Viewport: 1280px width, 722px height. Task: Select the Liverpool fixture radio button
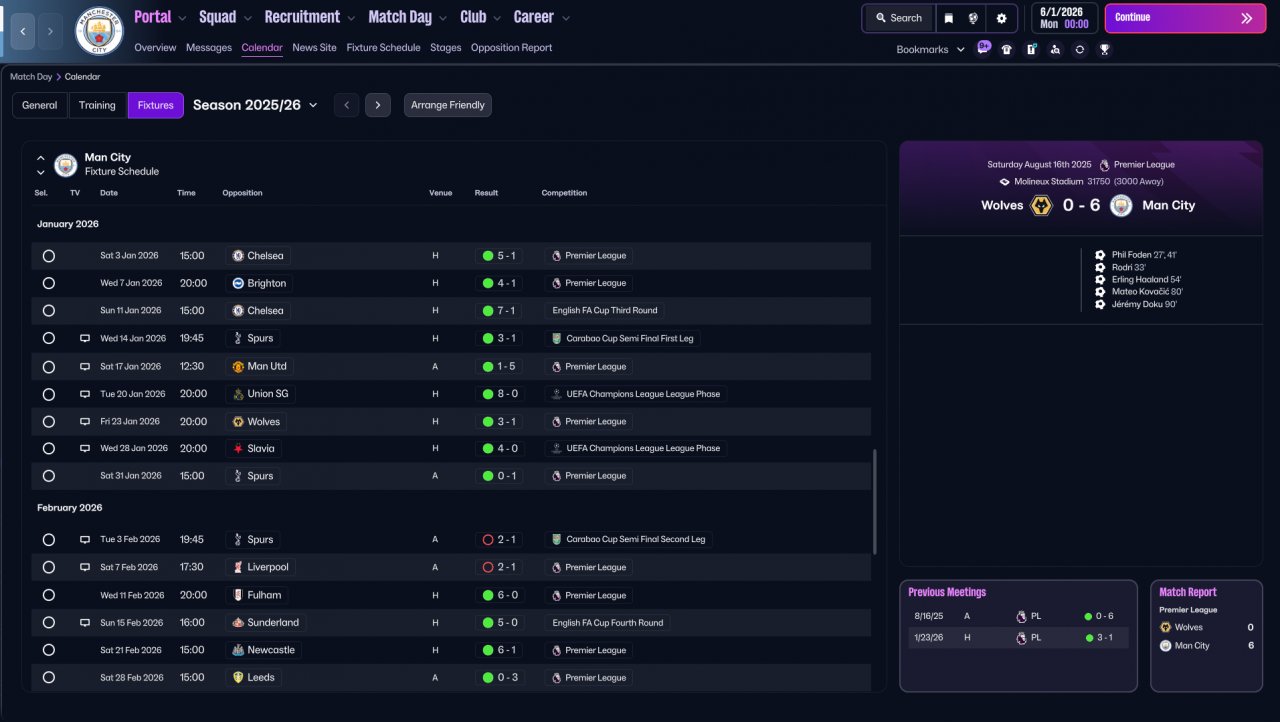[x=48, y=567]
